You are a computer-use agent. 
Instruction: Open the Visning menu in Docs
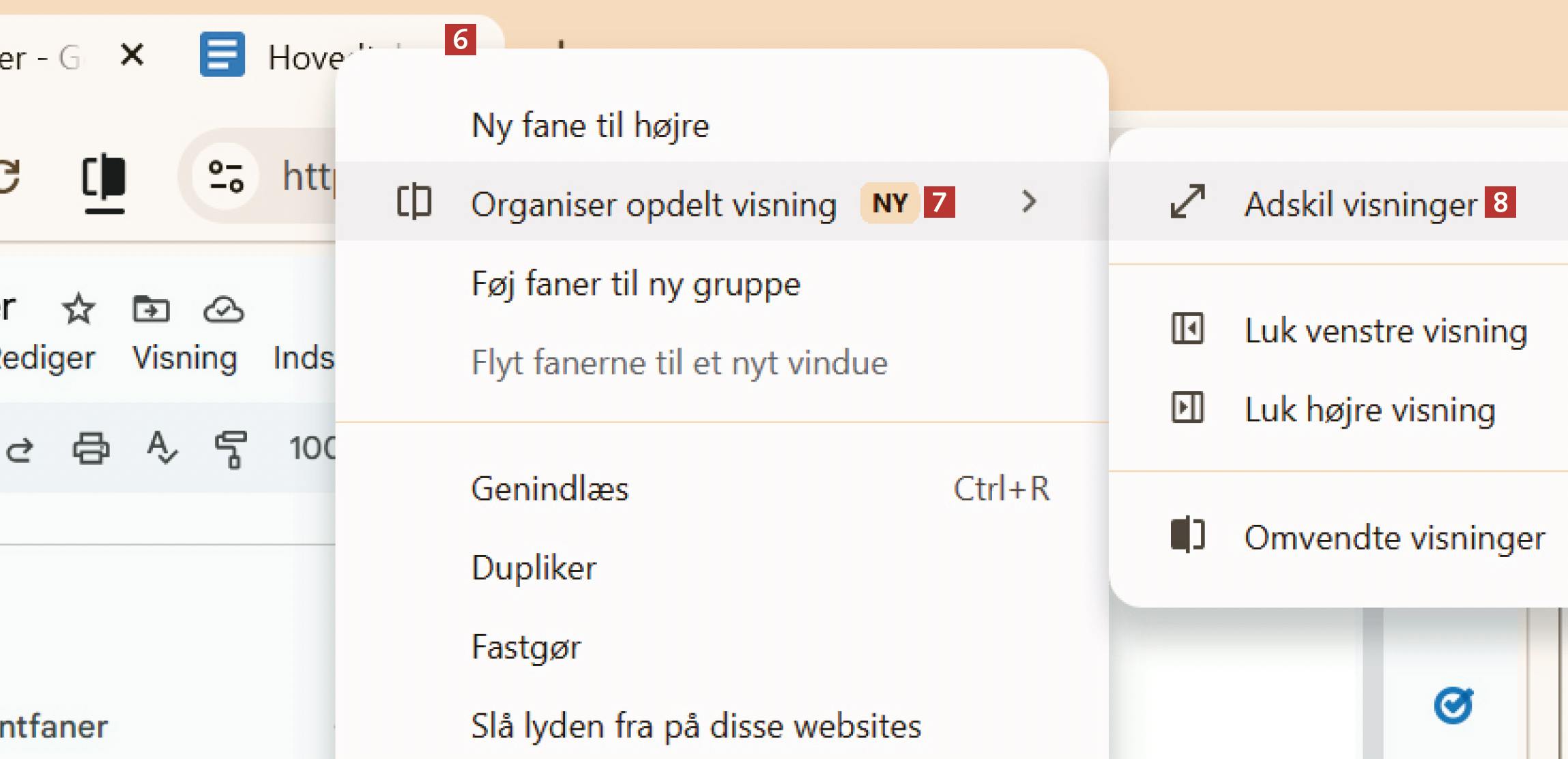click(x=185, y=358)
